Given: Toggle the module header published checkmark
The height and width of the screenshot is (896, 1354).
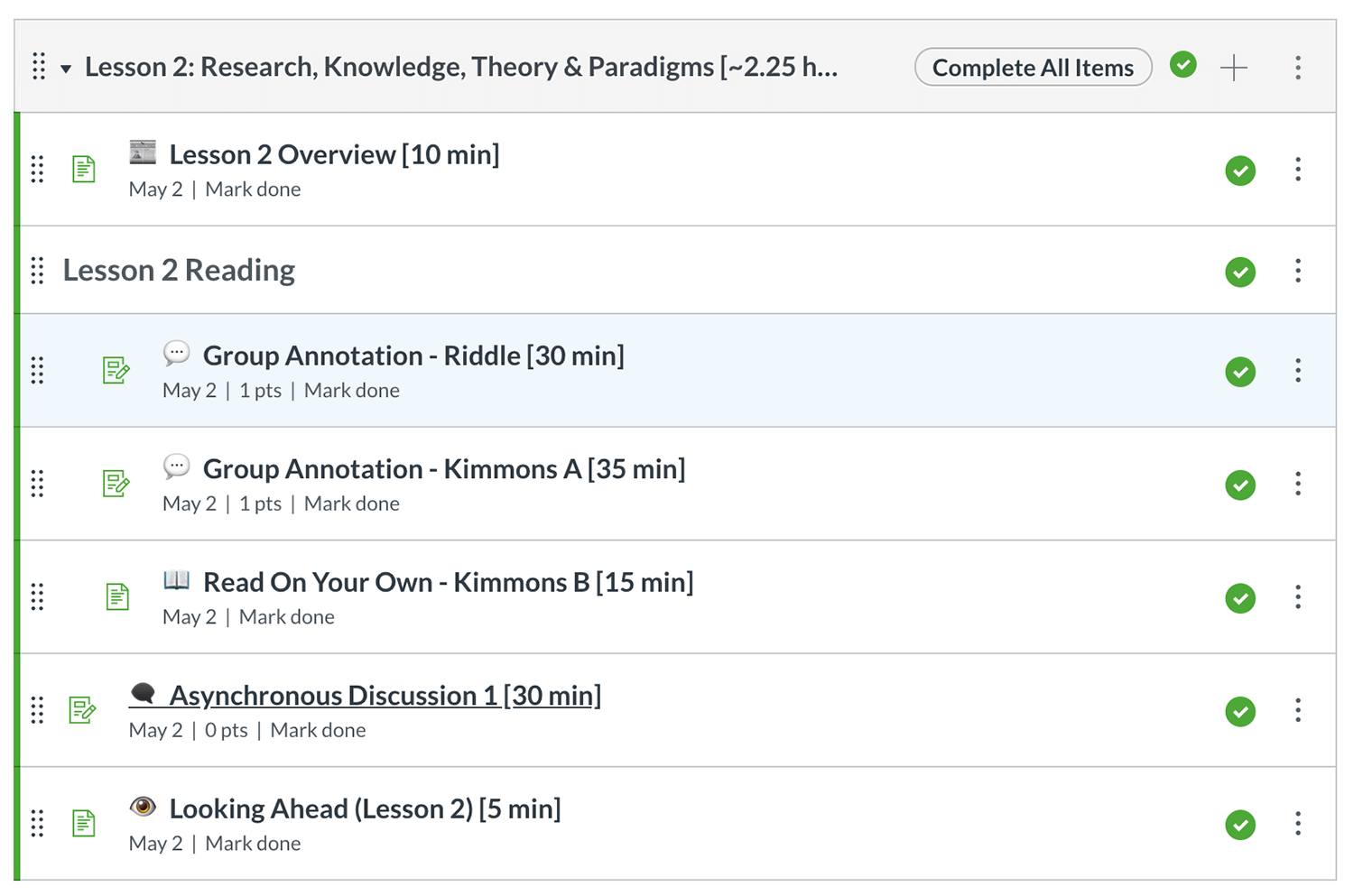Looking at the screenshot, I should click(x=1182, y=66).
